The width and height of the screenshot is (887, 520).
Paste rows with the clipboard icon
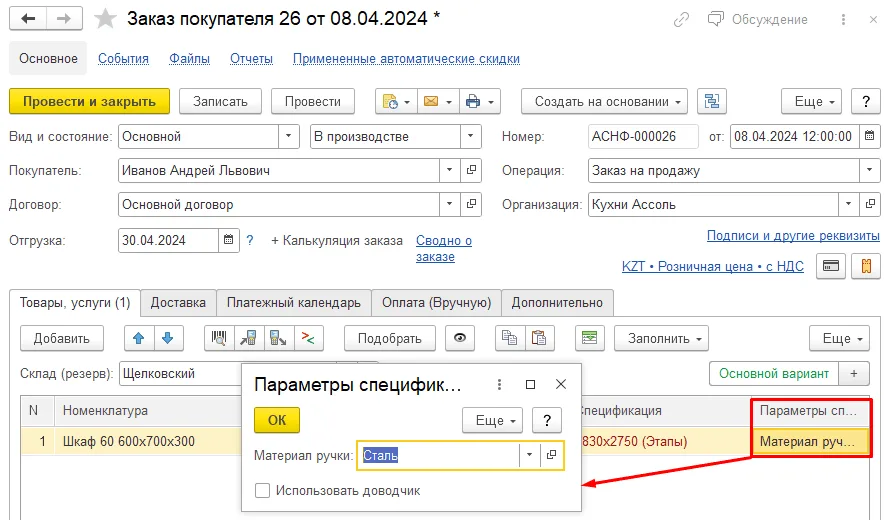coord(539,338)
